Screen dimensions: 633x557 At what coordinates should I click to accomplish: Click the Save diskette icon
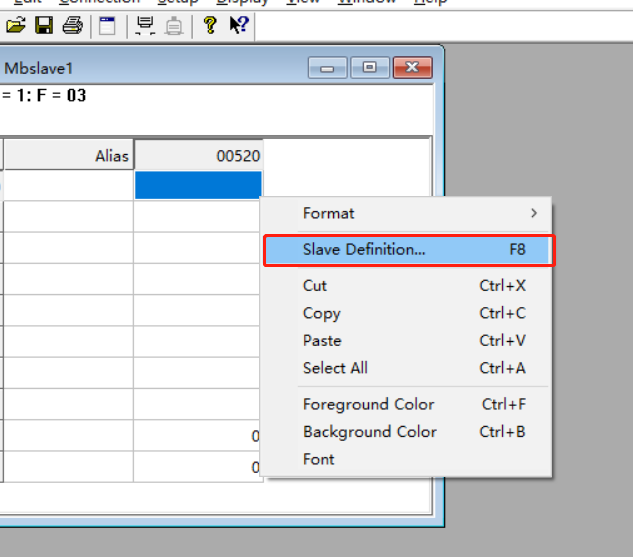click(44, 26)
